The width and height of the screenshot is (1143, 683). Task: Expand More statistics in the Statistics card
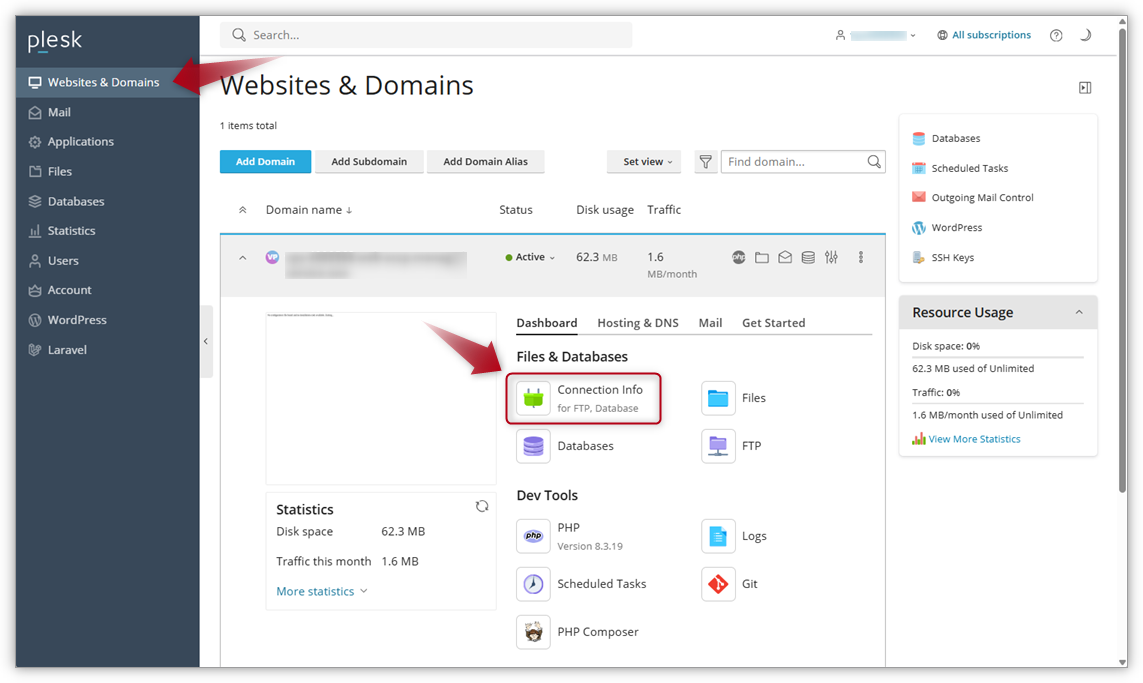coord(315,590)
